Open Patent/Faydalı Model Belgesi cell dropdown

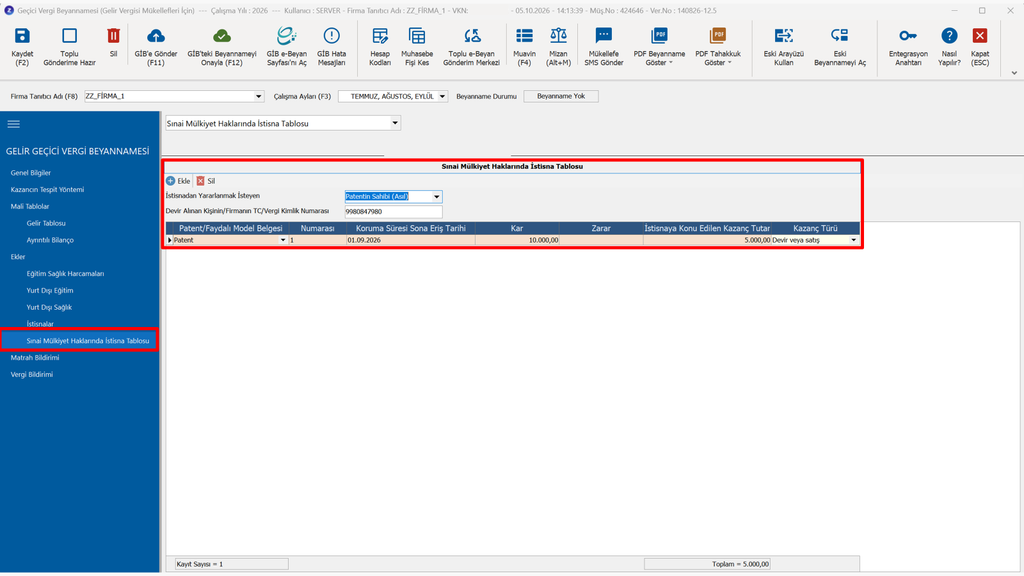coord(283,240)
